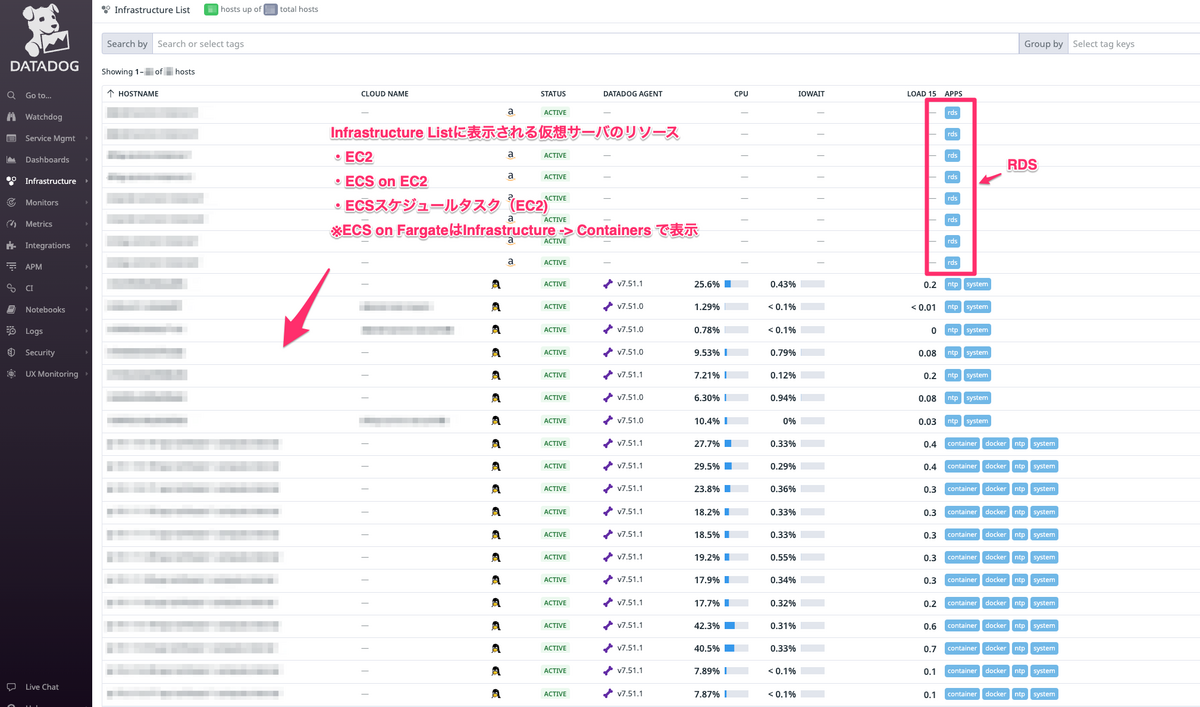The width and height of the screenshot is (1200, 707).
Task: Click the system tag in 6.30% CPU row
Action: tap(977, 398)
